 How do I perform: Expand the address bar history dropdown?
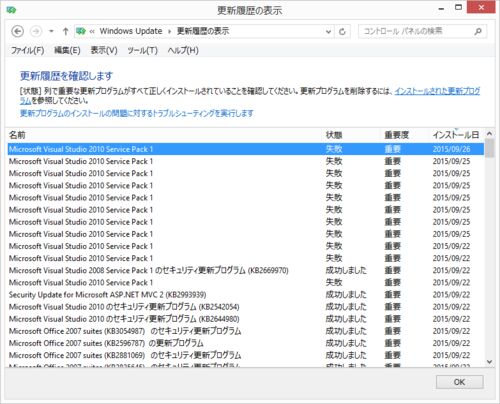coord(328,32)
